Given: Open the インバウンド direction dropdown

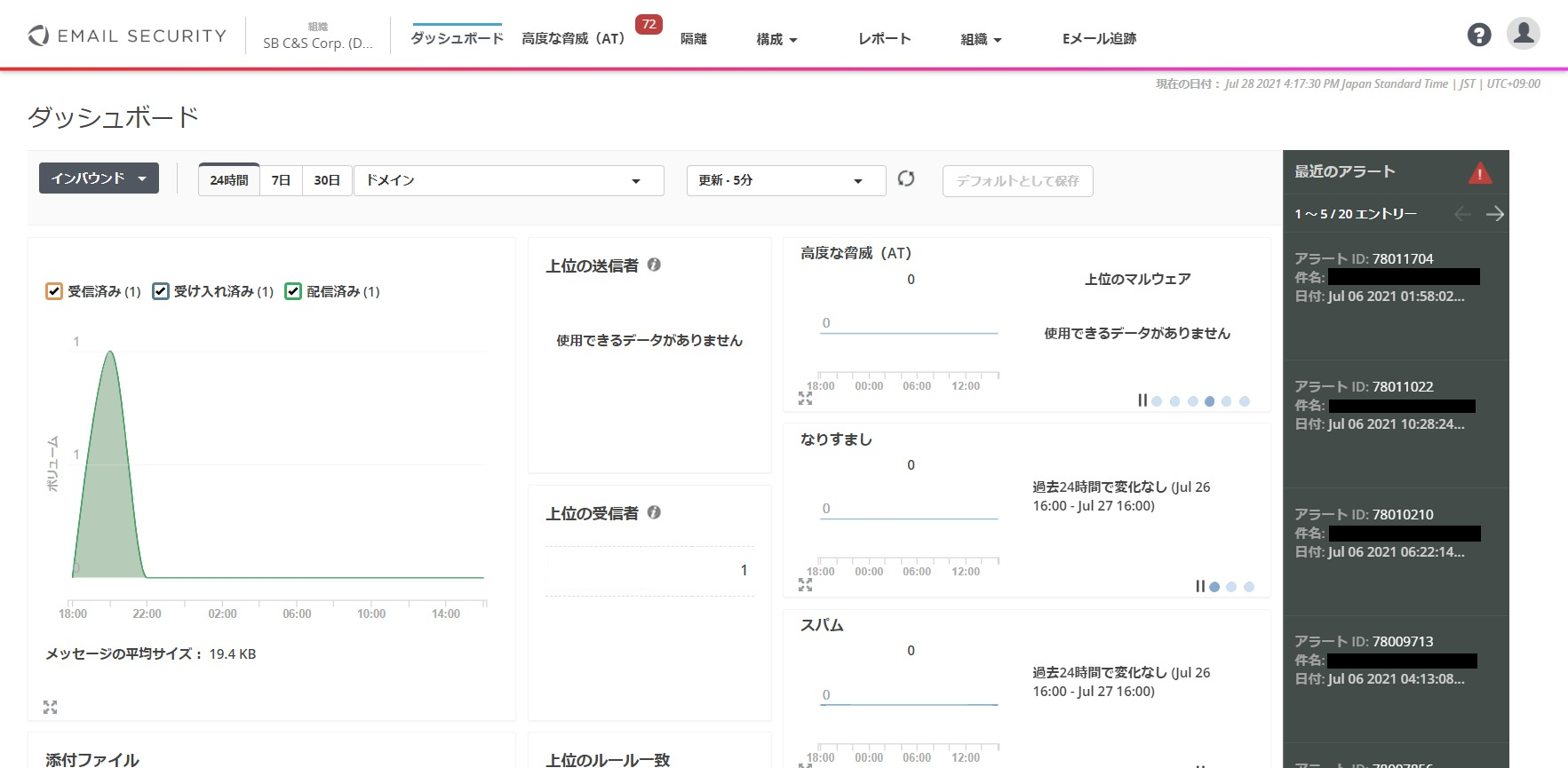Looking at the screenshot, I should (99, 178).
